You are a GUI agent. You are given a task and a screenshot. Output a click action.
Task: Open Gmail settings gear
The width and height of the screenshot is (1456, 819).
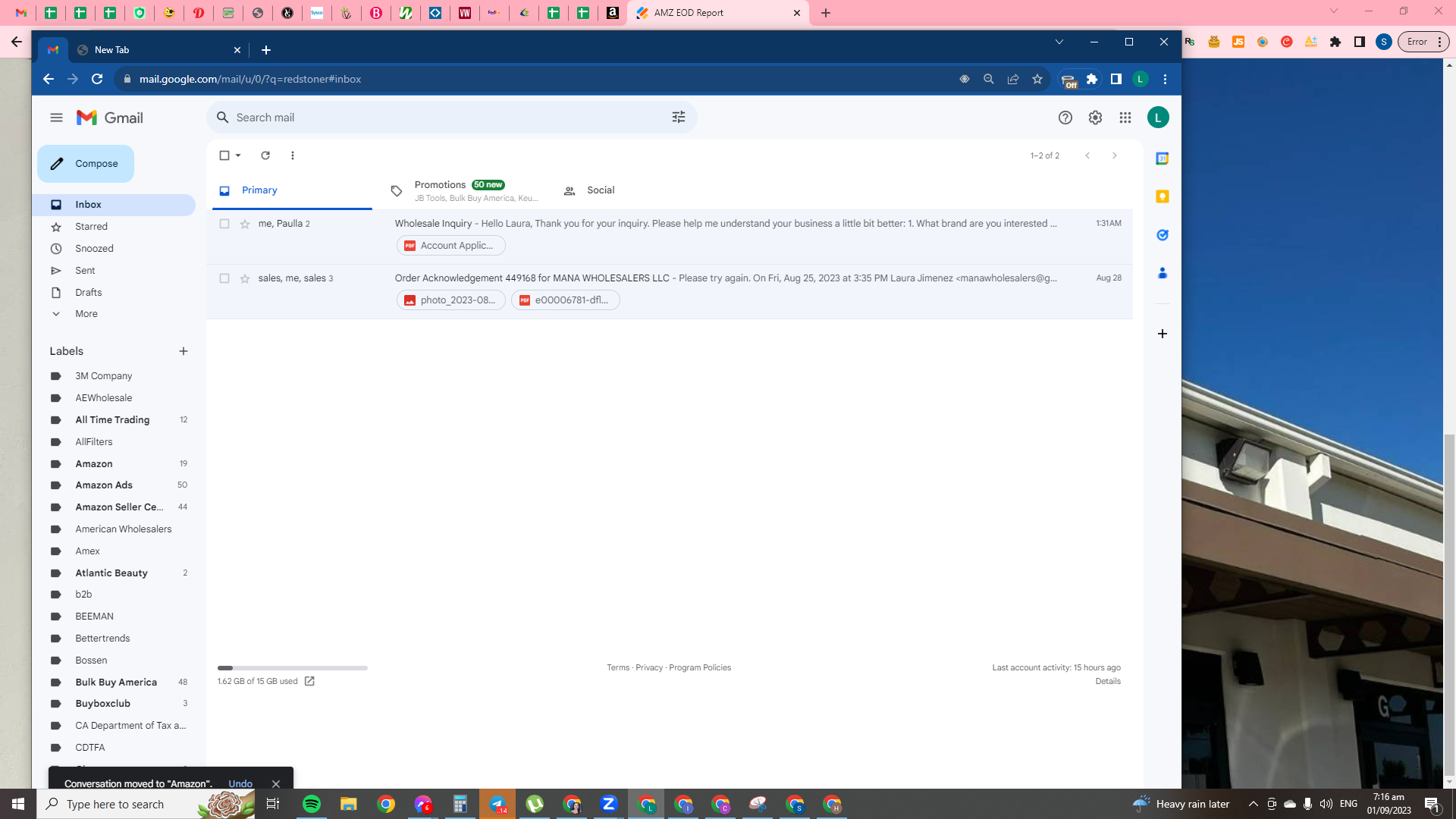click(x=1095, y=118)
